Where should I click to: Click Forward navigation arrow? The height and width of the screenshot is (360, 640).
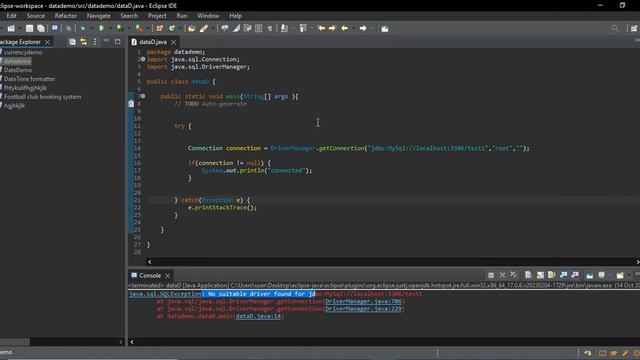(363, 28)
